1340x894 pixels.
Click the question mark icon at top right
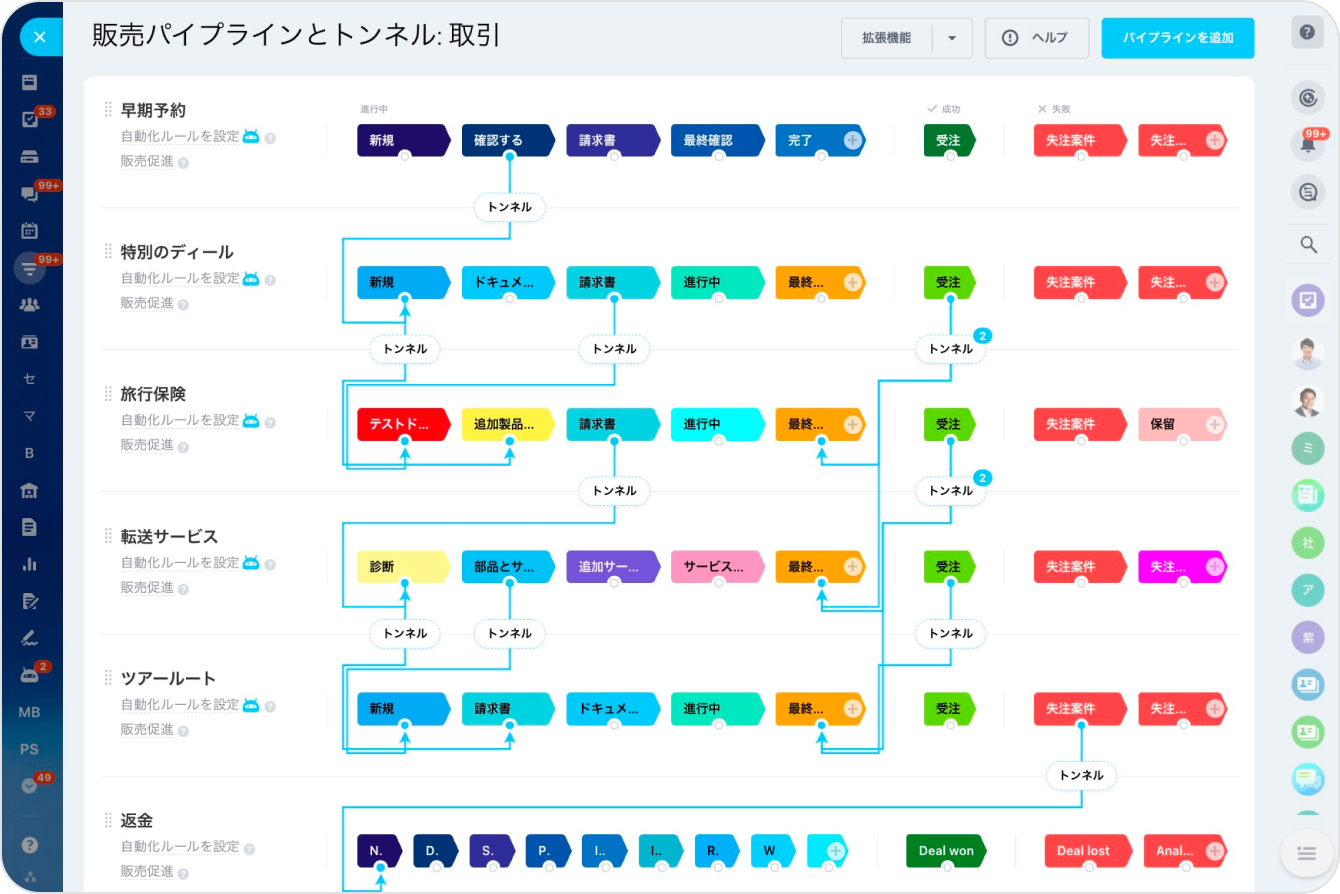pos(1307,32)
